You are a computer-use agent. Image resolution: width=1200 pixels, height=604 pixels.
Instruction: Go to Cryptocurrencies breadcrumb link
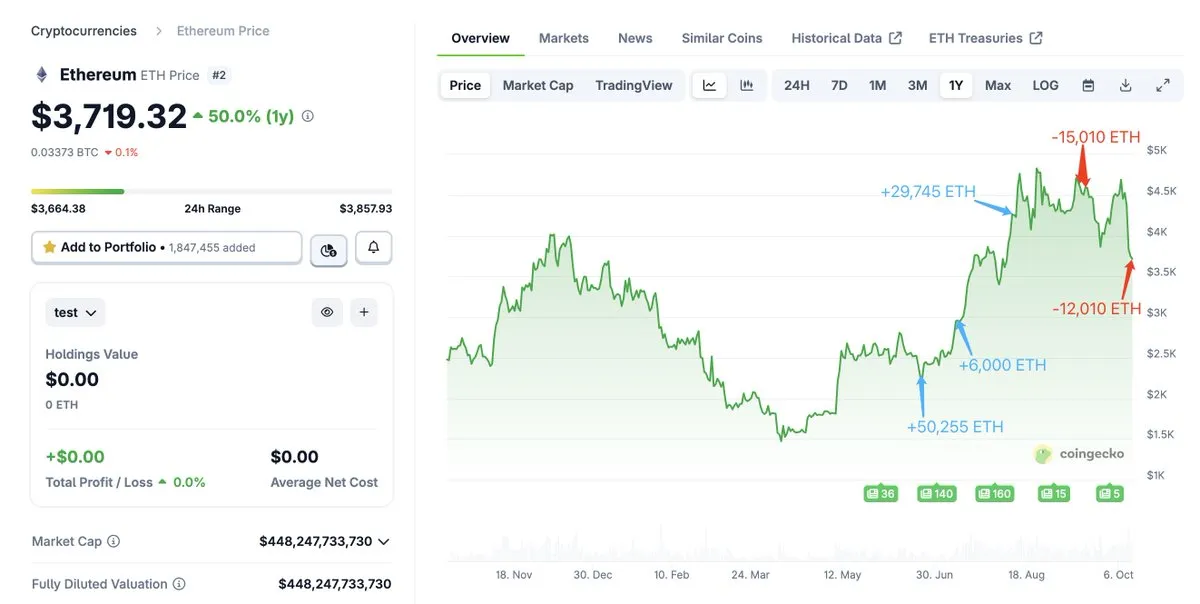(x=84, y=31)
